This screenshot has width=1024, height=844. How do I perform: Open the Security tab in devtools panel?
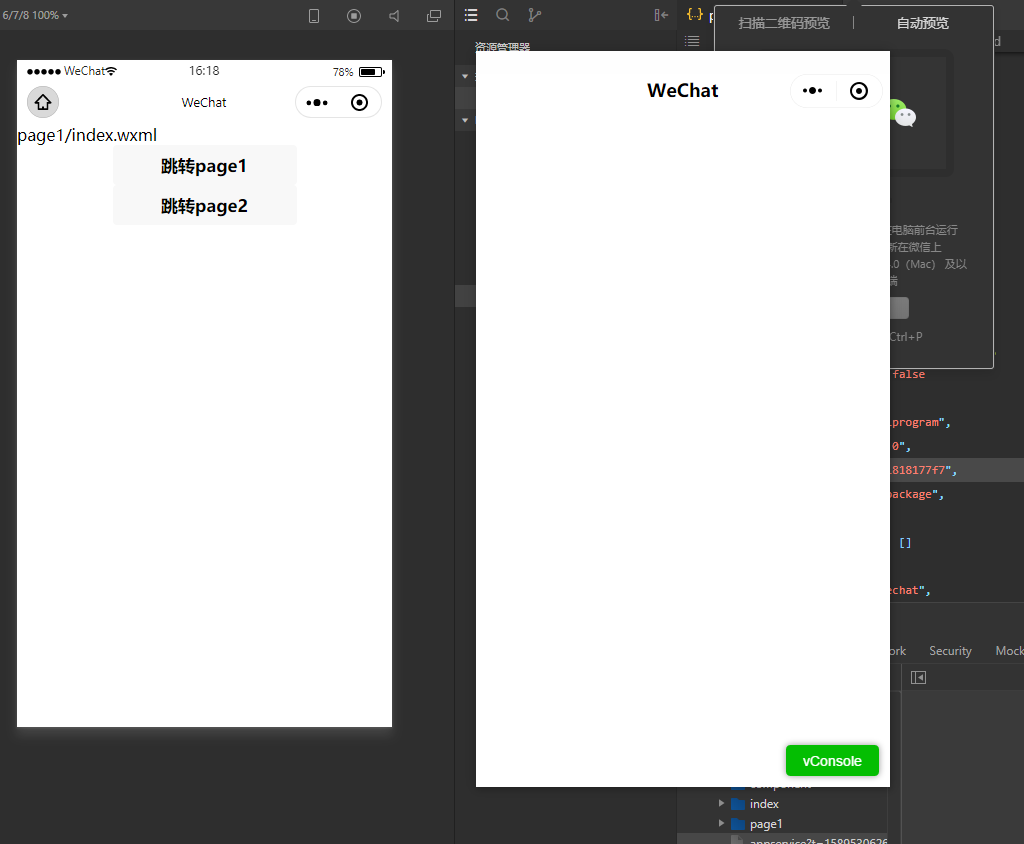[950, 651]
